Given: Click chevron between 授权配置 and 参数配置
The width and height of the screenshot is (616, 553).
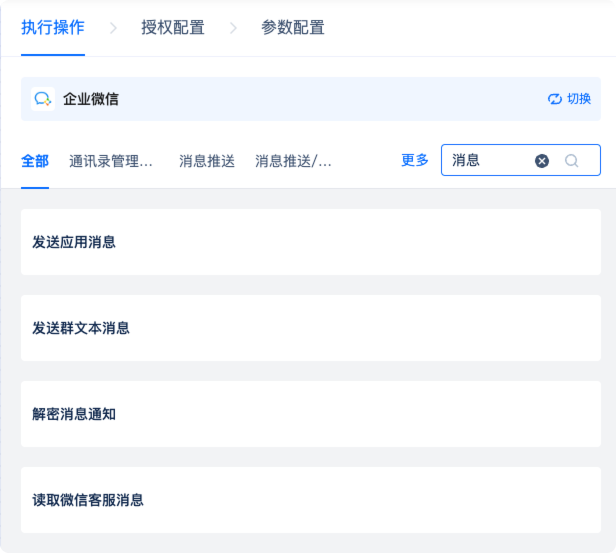Looking at the screenshot, I should [x=233, y=28].
